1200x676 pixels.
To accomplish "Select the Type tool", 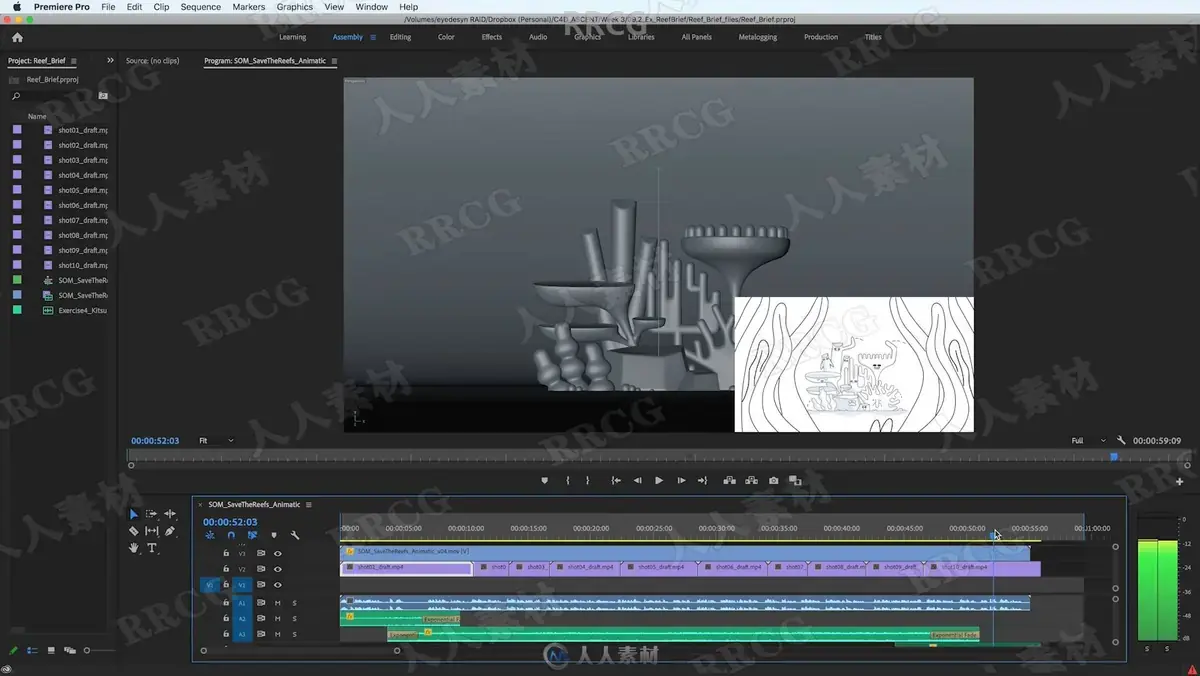I will coord(152,548).
